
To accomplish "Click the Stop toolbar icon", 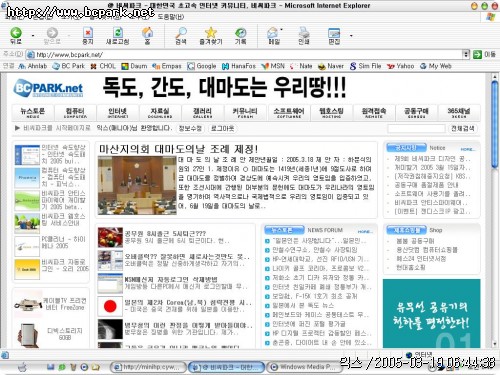I will [87, 33].
